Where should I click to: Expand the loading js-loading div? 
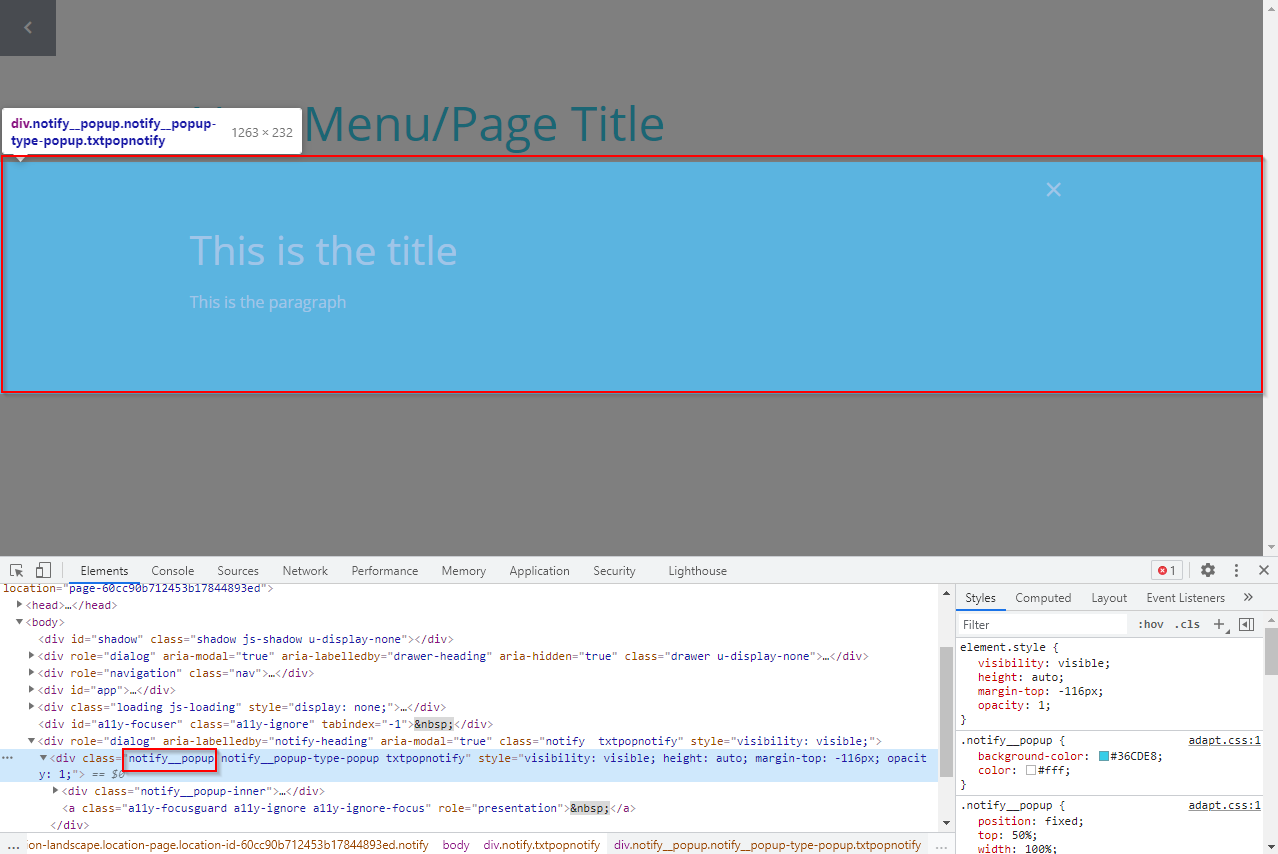[33, 707]
